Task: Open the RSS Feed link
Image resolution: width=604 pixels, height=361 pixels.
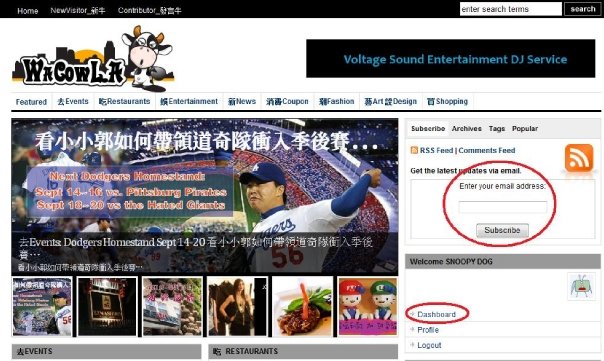Action: click(x=436, y=150)
